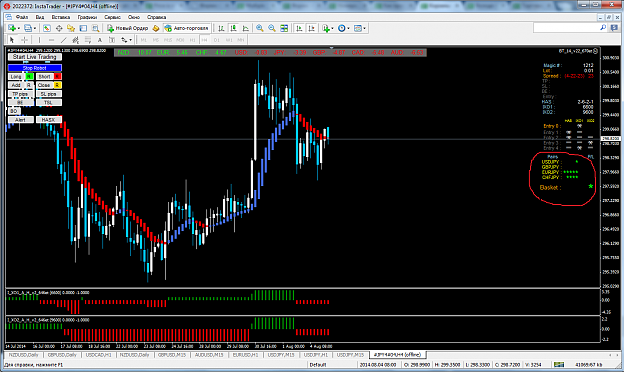The height and width of the screenshot is (372, 625).
Task: Click the search magnifier icon
Action: click(603, 28)
